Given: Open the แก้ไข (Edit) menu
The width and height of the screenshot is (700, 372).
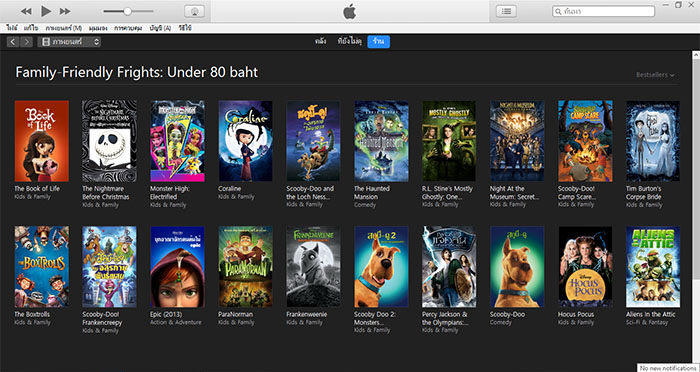Looking at the screenshot, I should coord(31,28).
